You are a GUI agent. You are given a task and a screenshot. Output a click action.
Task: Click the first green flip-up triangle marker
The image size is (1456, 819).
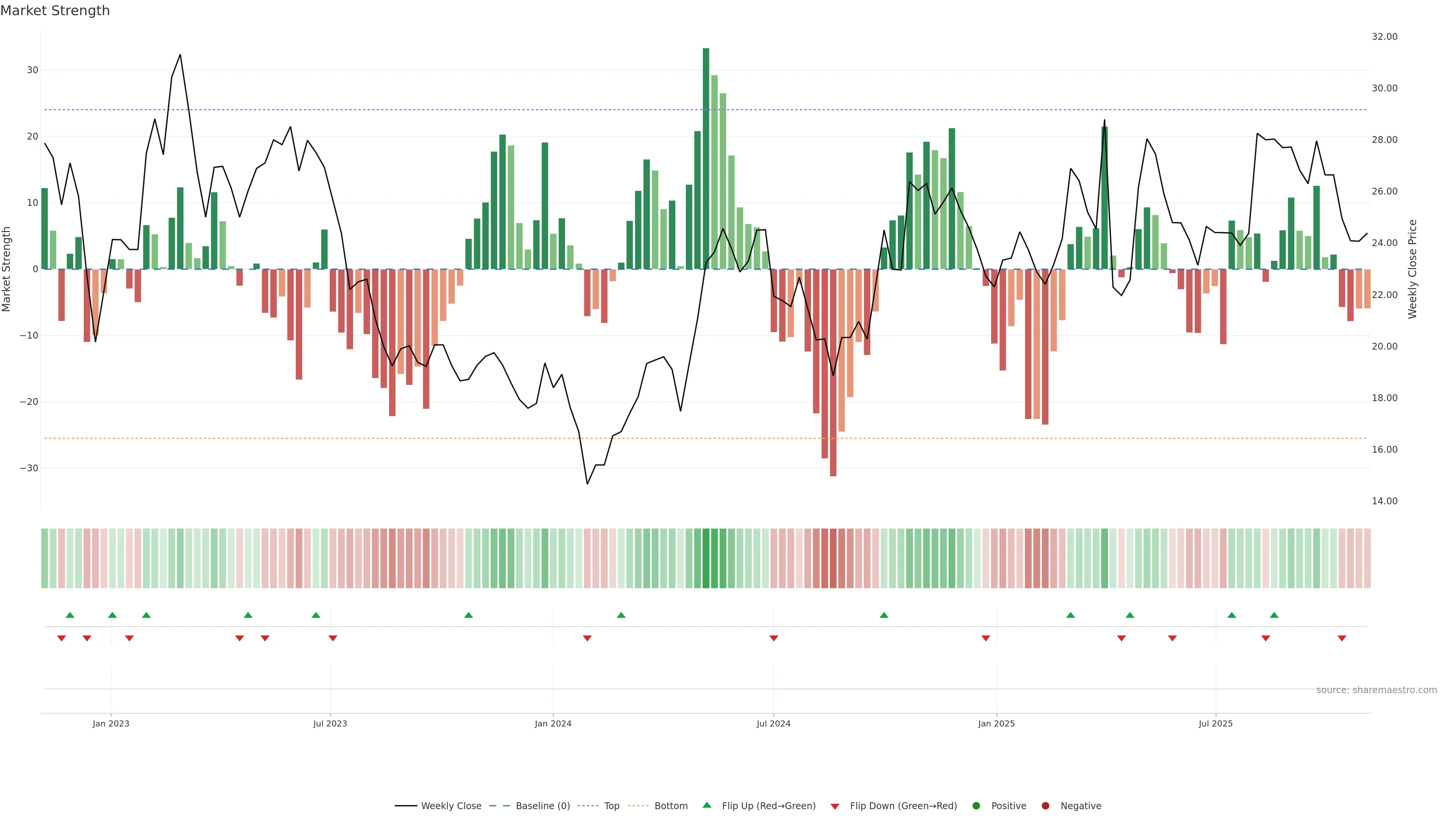[70, 615]
